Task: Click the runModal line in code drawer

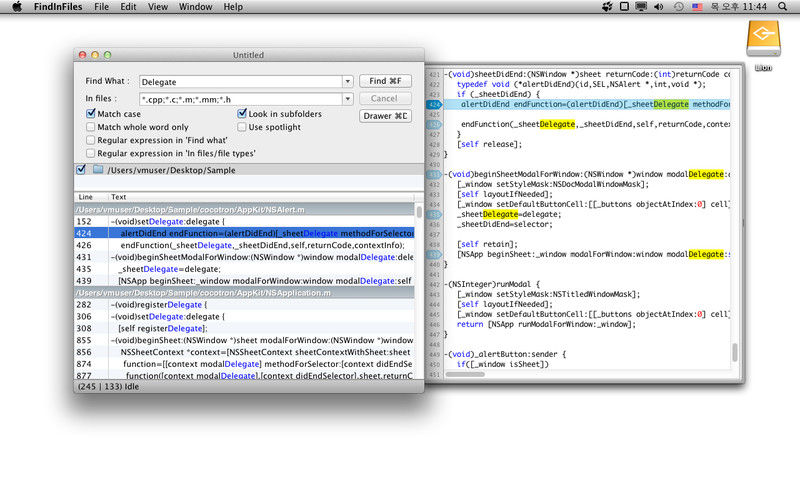Action: [x=492, y=284]
